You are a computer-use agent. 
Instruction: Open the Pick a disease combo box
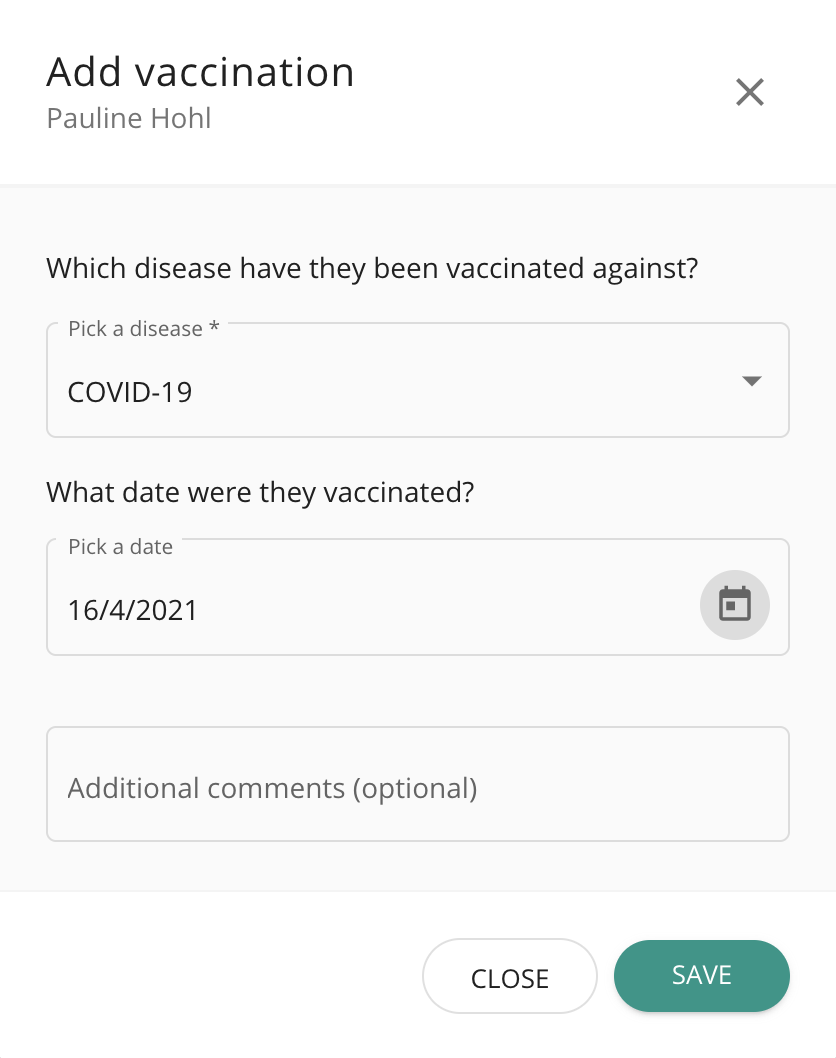point(418,380)
